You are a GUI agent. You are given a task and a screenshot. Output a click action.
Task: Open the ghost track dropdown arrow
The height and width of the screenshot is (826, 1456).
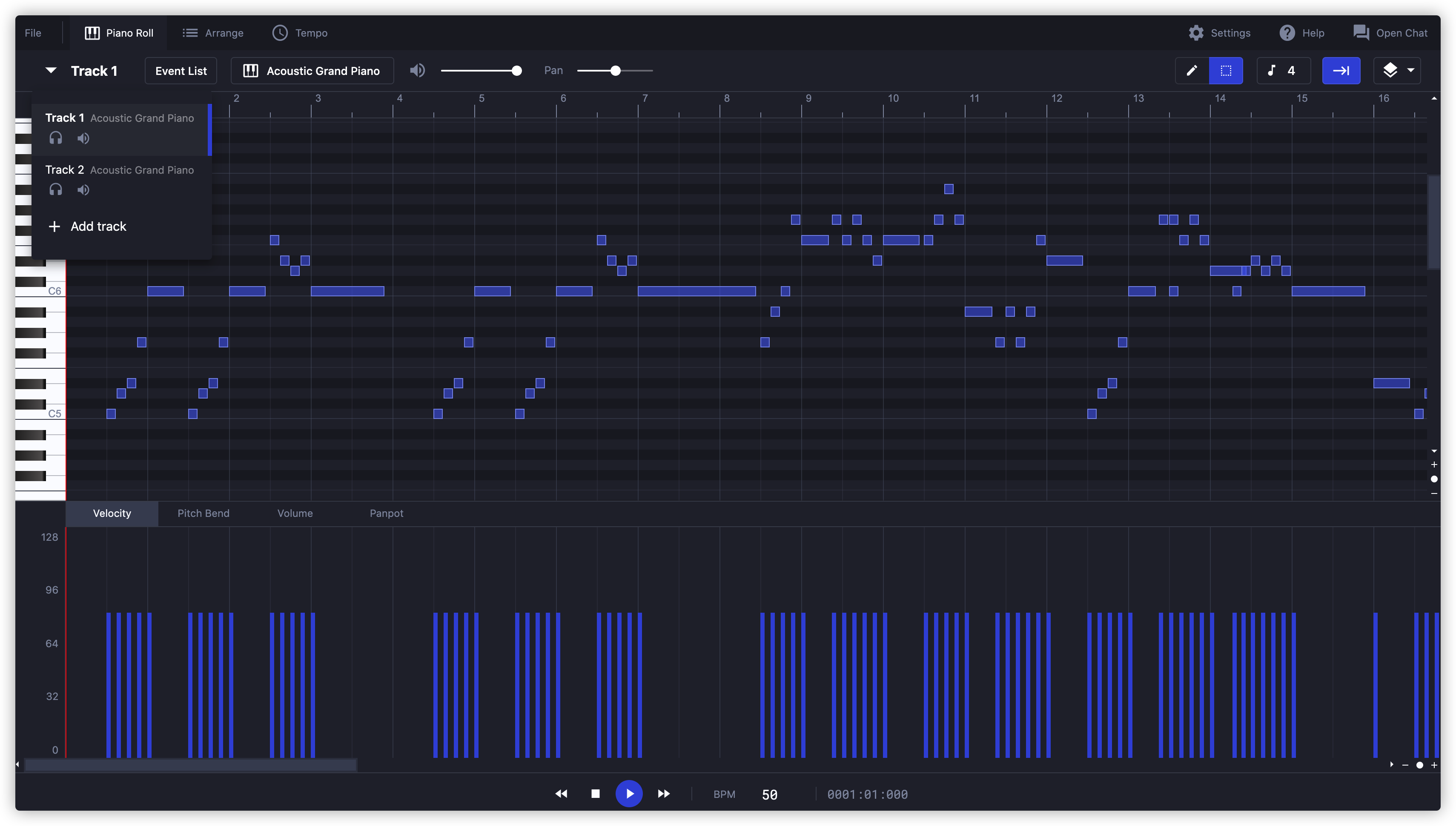(x=1410, y=70)
